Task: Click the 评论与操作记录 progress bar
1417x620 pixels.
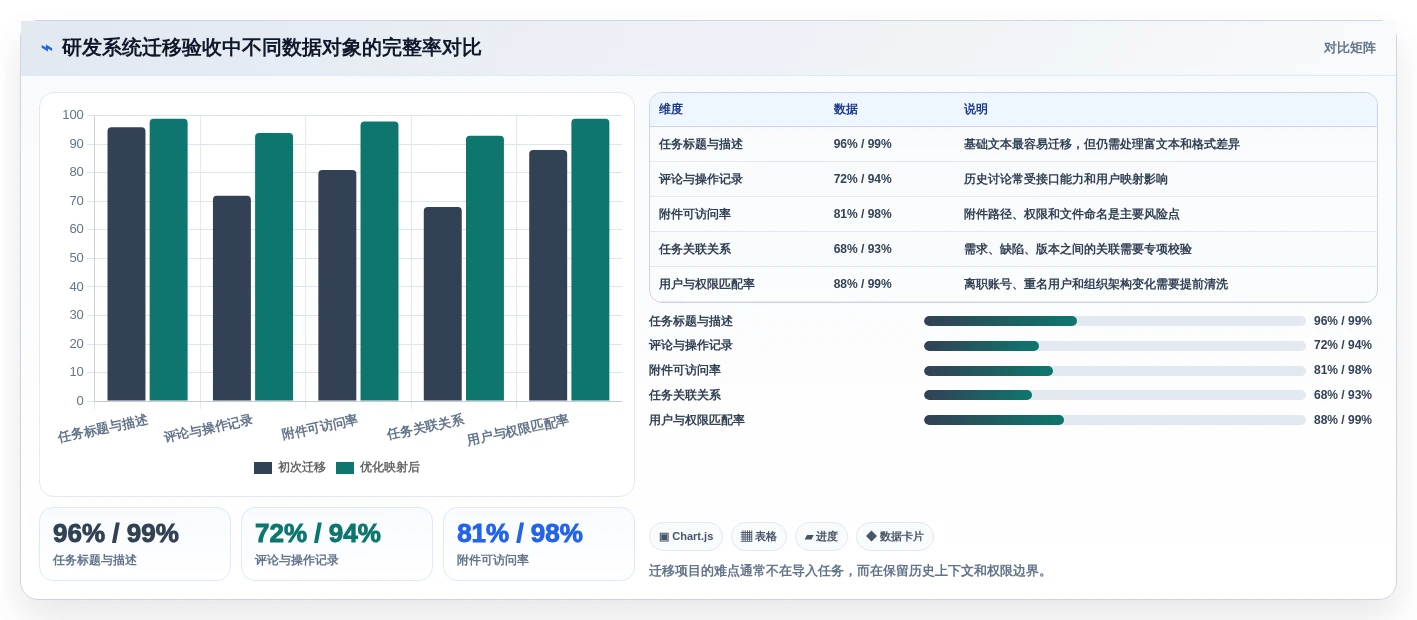Action: tap(1115, 346)
